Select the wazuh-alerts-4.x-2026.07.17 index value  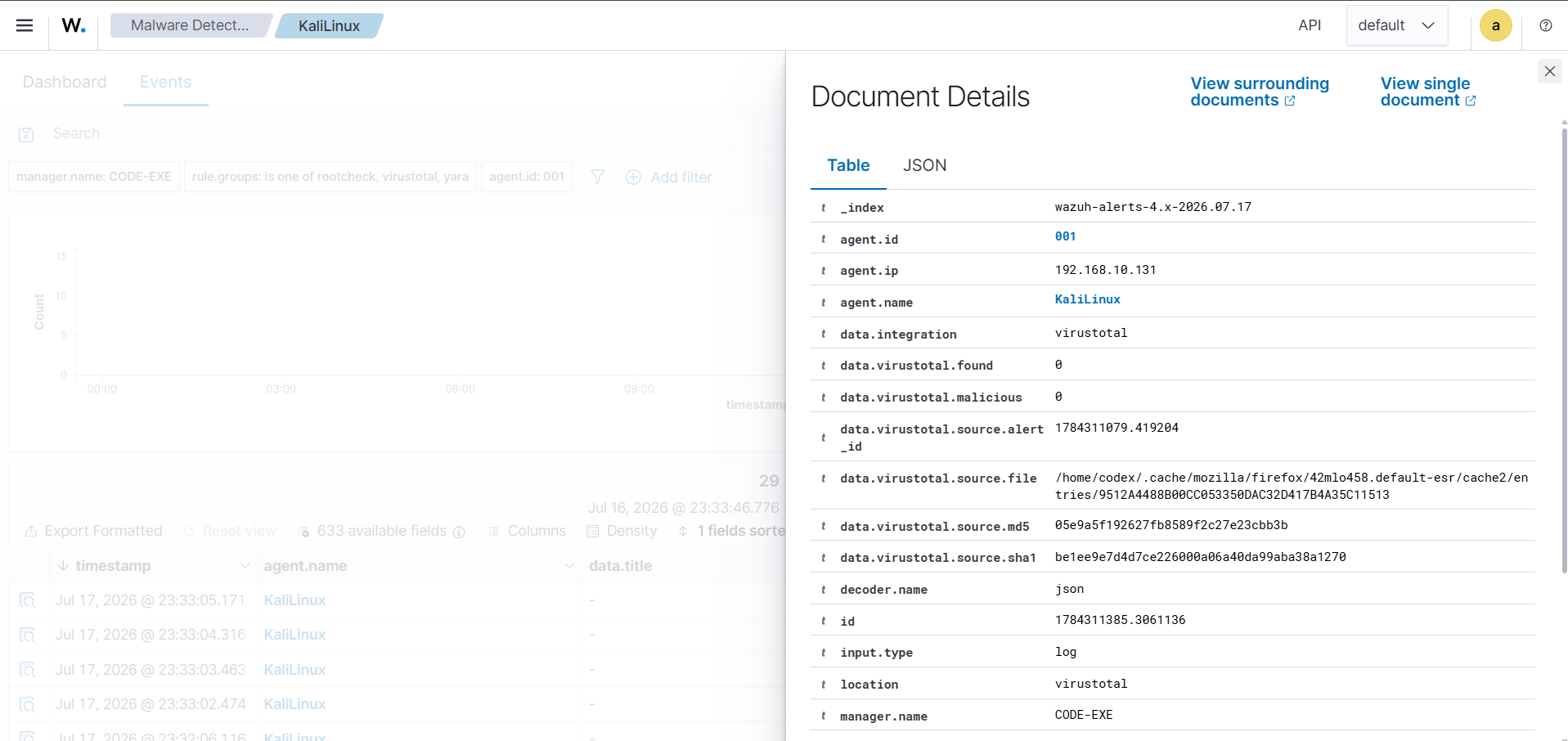pyautogui.click(x=1152, y=207)
